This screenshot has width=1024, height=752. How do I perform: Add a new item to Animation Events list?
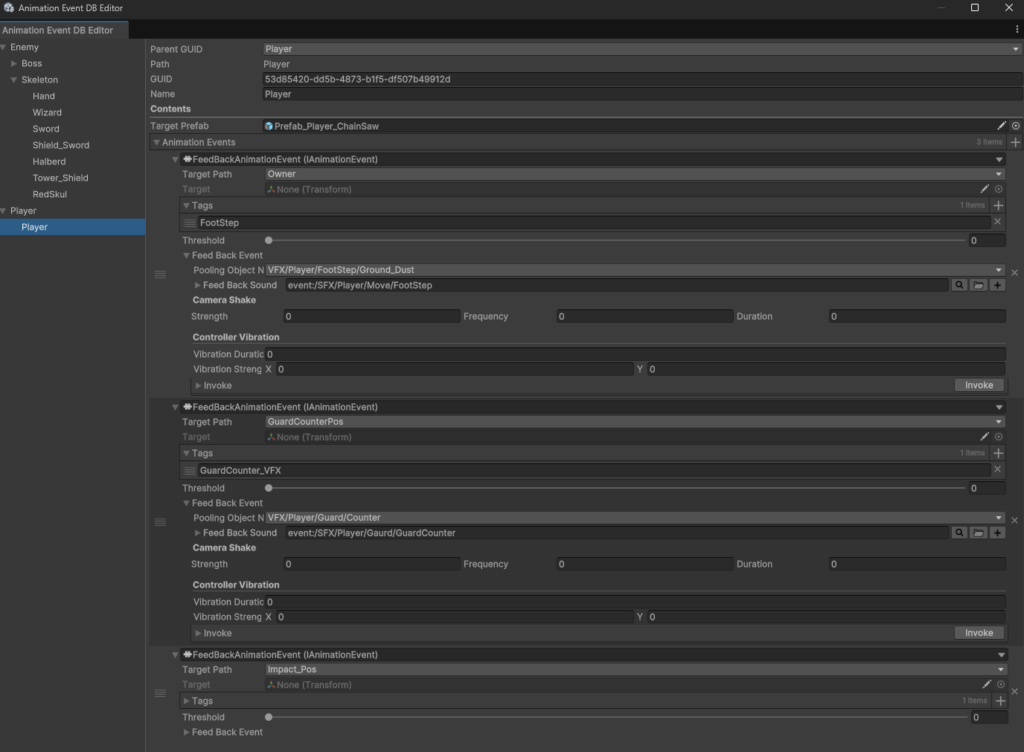[x=1015, y=143]
